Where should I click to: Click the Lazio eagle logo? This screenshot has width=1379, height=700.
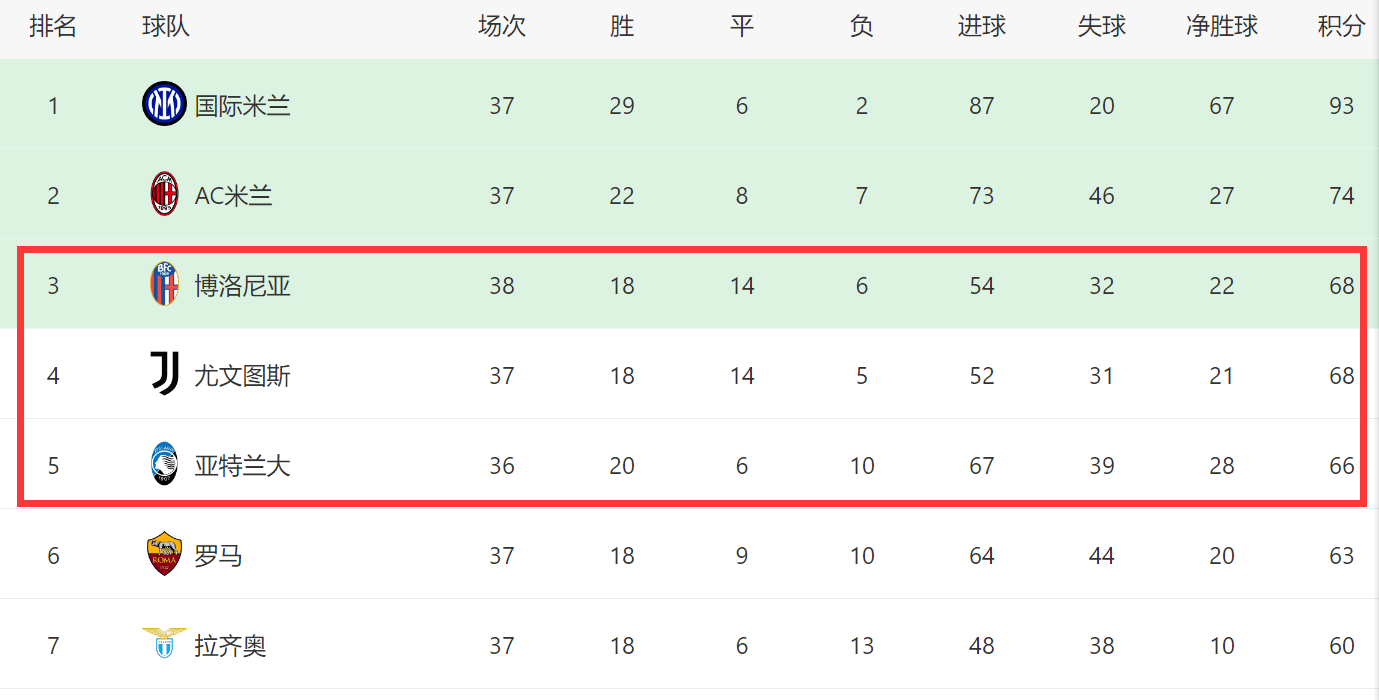point(164,643)
